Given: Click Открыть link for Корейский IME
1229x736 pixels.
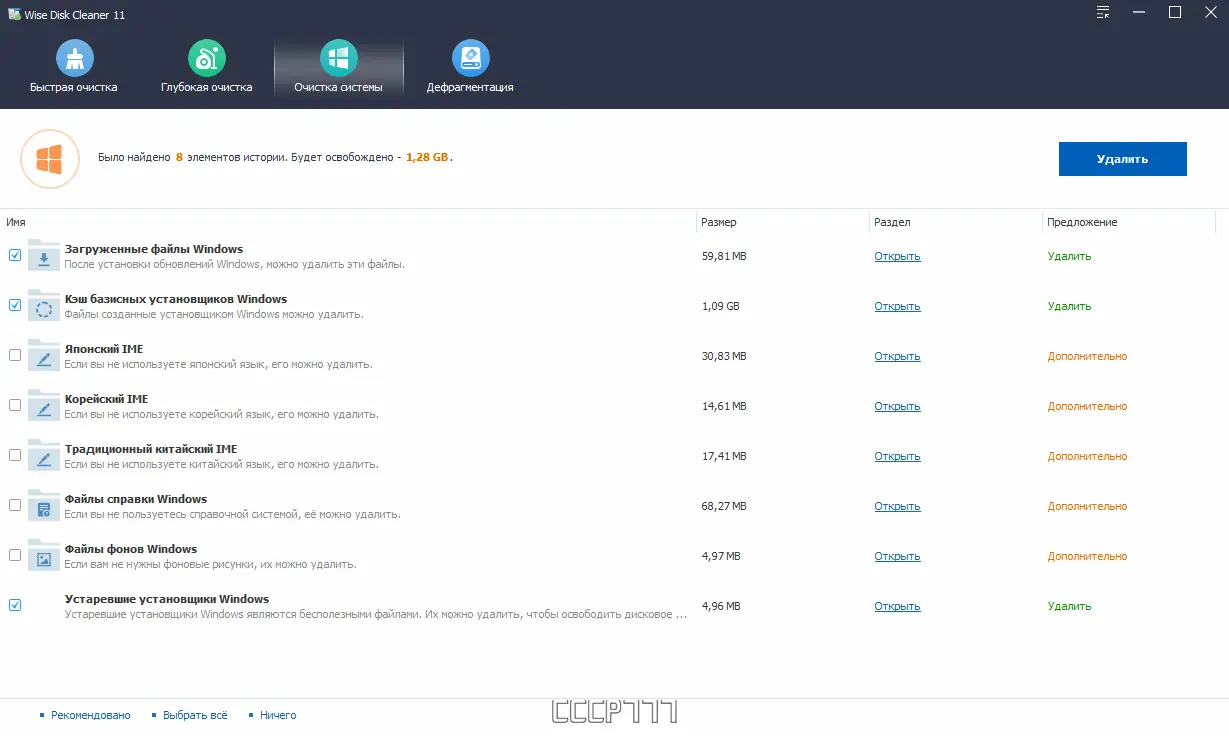Looking at the screenshot, I should pos(897,406).
